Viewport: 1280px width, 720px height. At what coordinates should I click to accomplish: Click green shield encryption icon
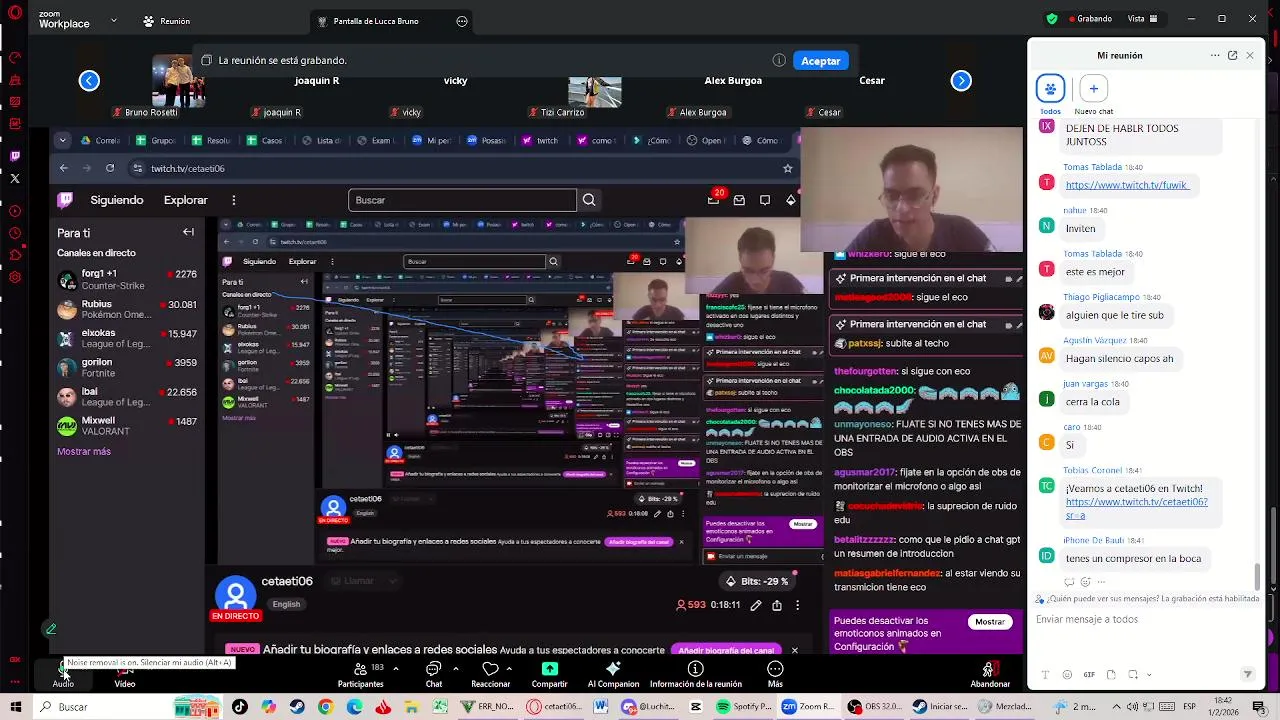1052,19
